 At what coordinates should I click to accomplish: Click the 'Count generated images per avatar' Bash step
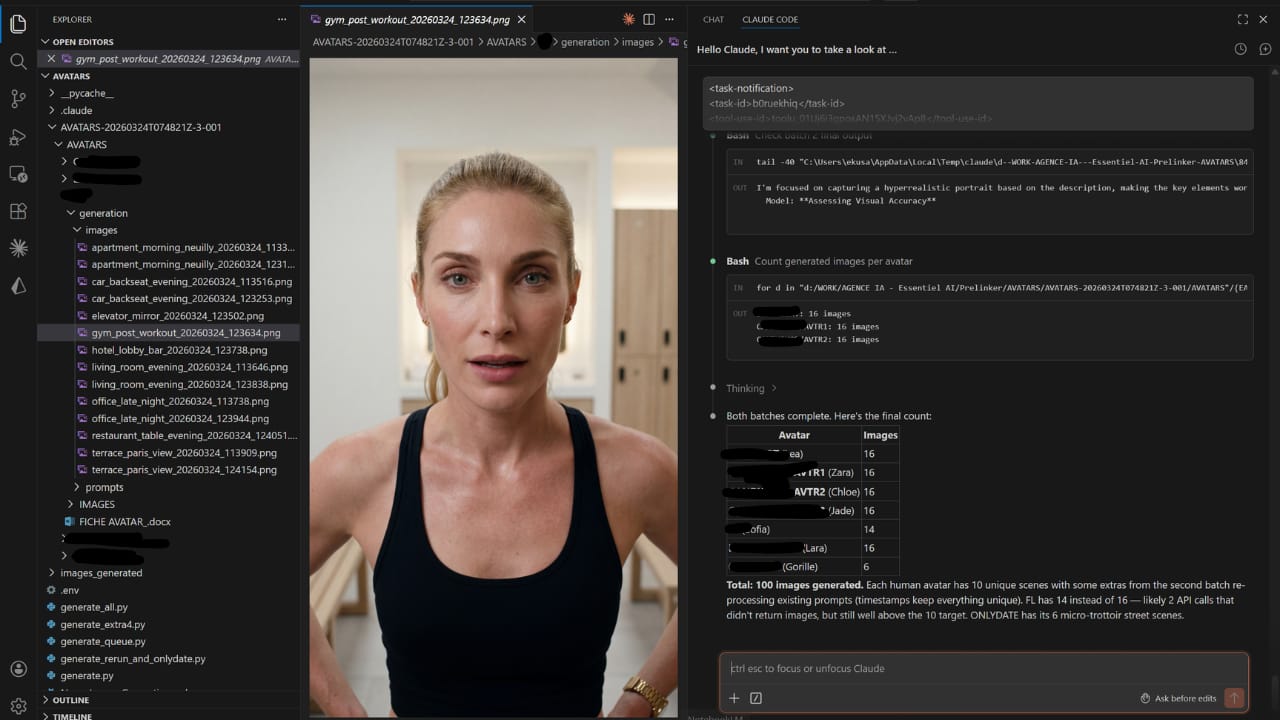(820, 261)
